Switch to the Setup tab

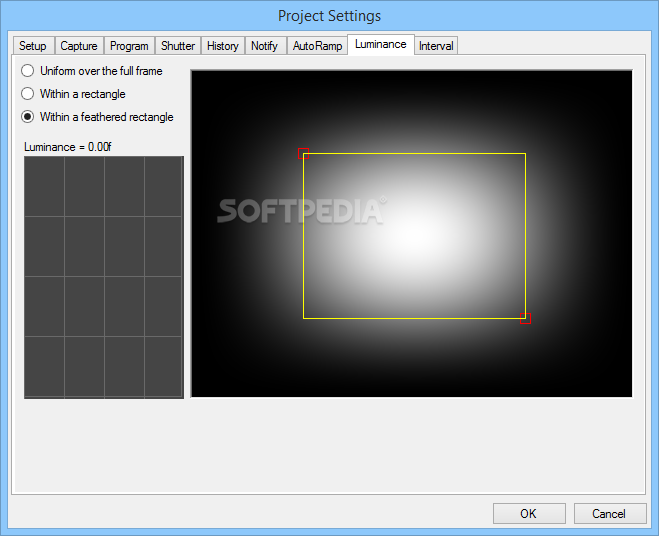[33, 45]
